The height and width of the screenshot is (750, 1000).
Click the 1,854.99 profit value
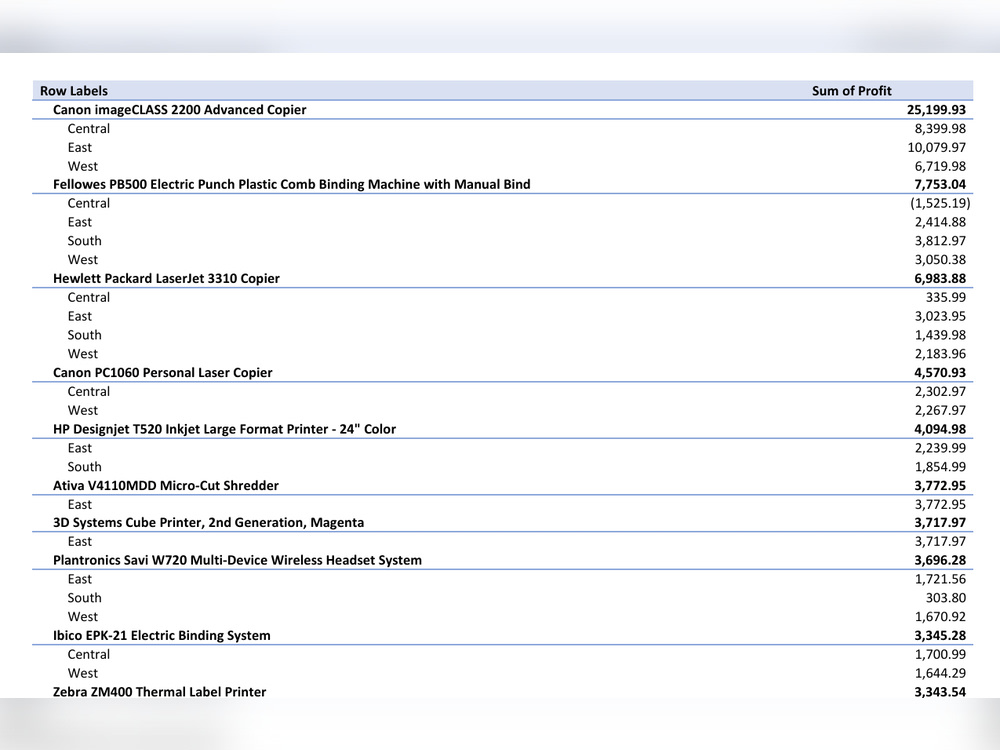(x=940, y=467)
